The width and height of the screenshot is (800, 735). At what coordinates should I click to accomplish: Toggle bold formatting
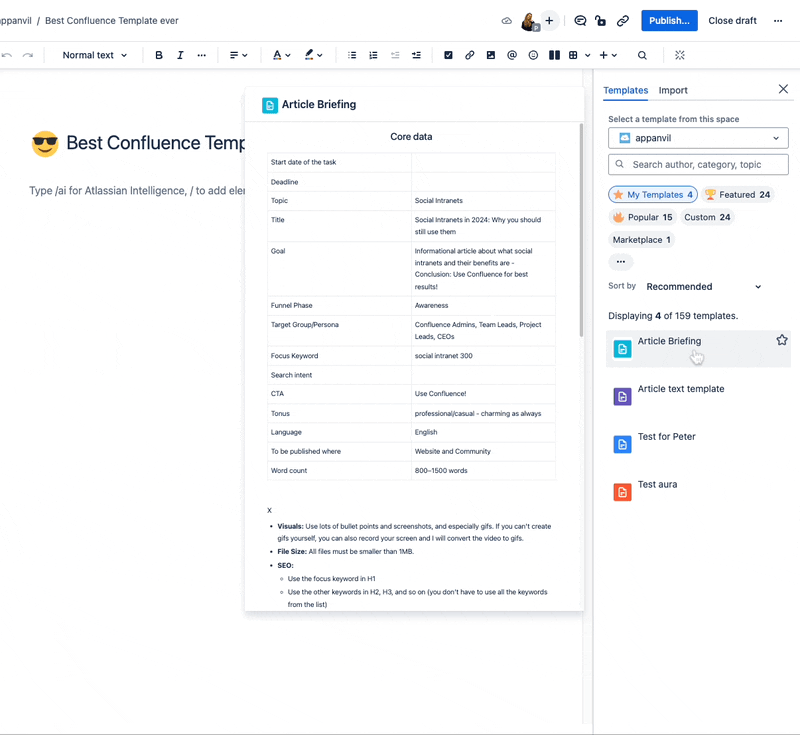tap(159, 55)
